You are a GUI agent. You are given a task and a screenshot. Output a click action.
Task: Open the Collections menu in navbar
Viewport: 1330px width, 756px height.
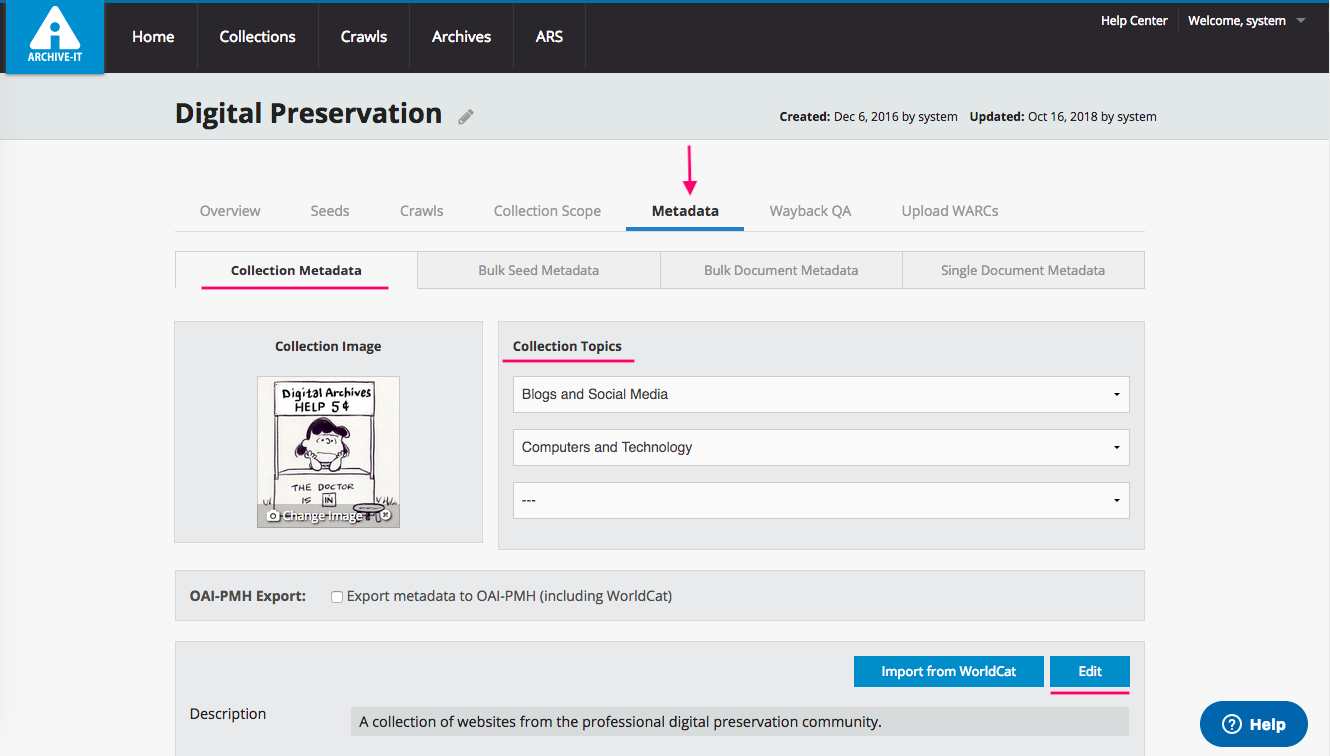coord(257,37)
